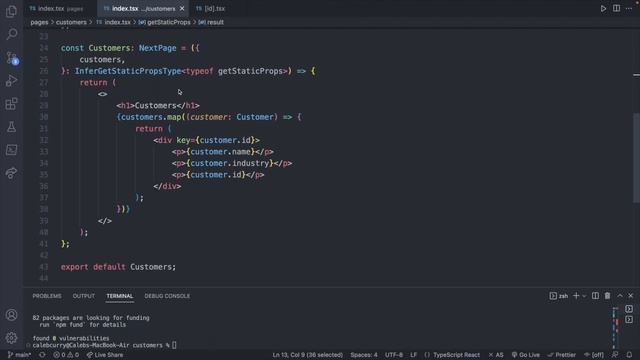640x360 pixels.
Task: Click the result breadcrumb segment
Action: 211,22
